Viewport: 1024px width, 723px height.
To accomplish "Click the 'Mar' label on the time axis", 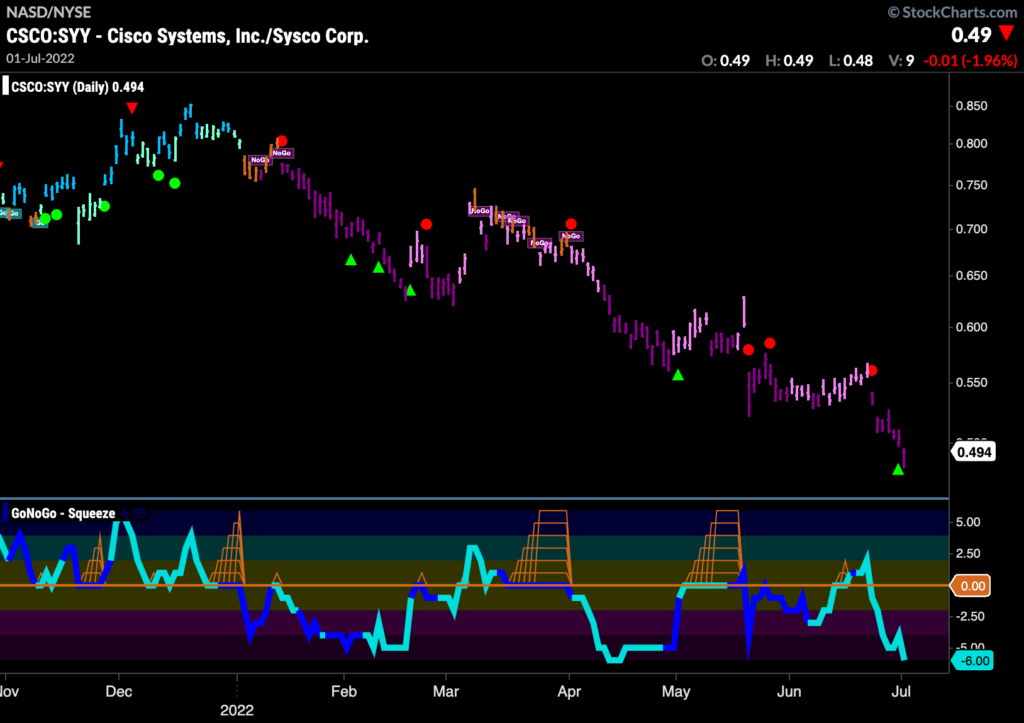I will click(446, 691).
